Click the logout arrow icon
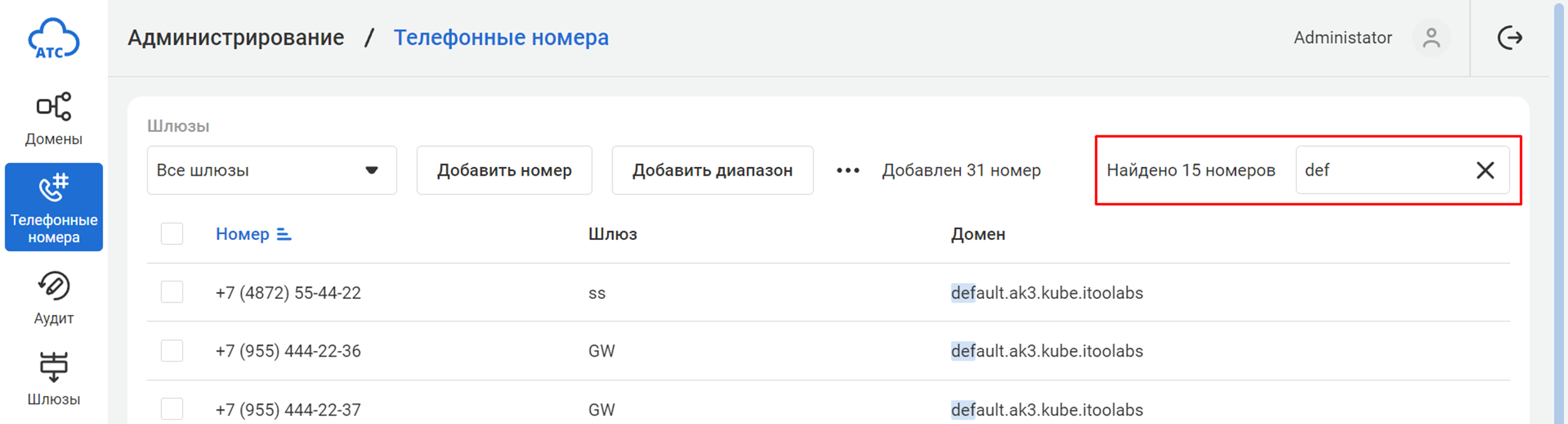This screenshot has height=424, width=1568. 1510,38
